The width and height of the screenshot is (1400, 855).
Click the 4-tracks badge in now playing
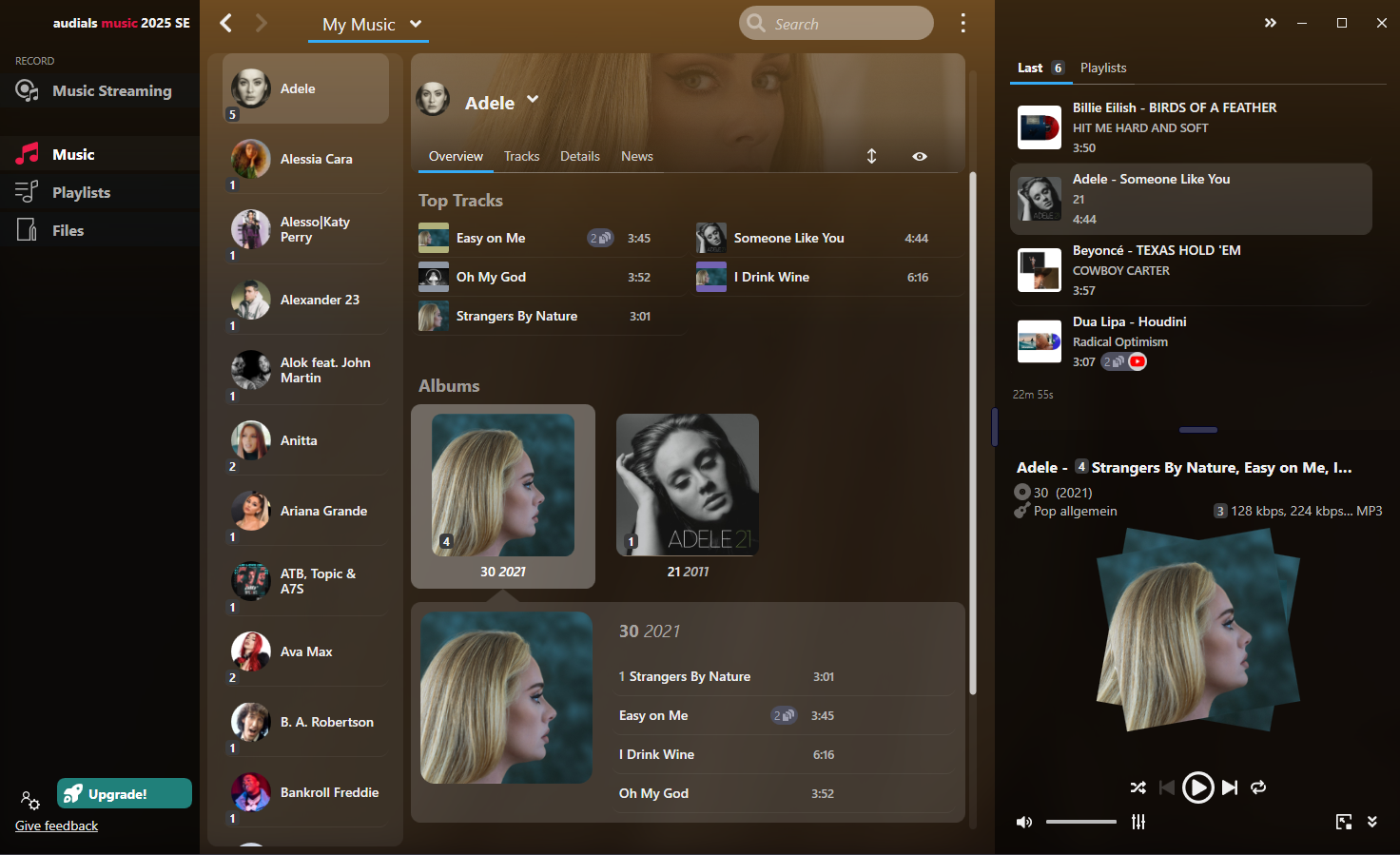point(1081,466)
